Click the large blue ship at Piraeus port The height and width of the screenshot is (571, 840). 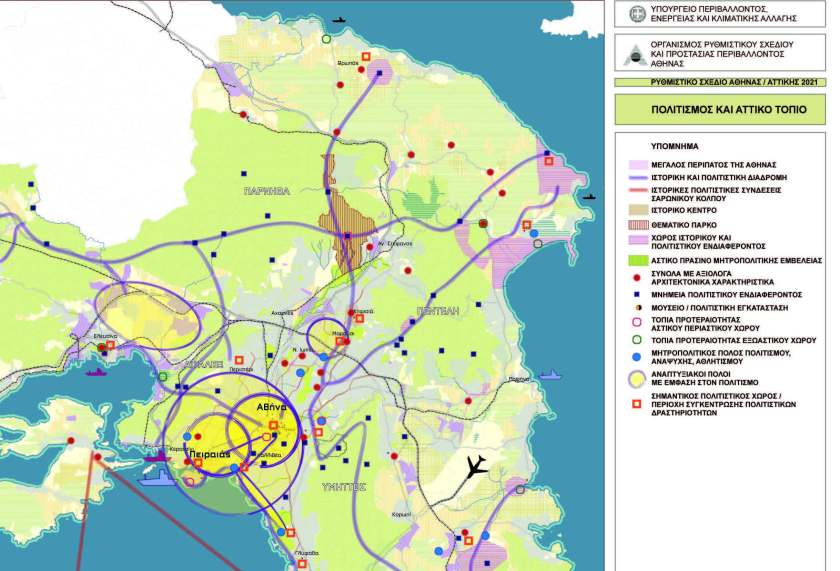click(x=157, y=477)
